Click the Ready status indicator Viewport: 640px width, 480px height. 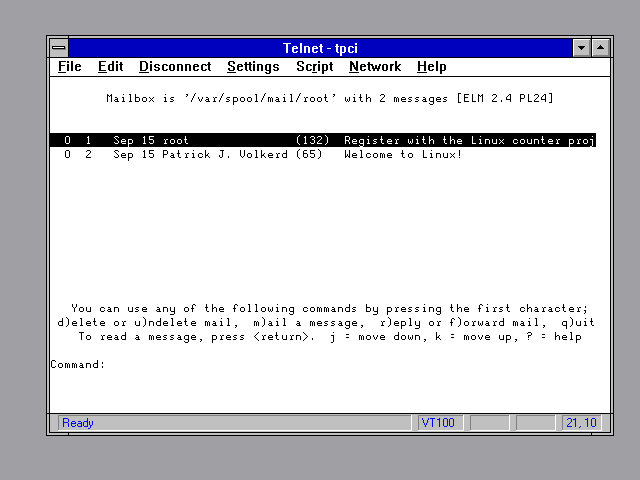[78, 423]
